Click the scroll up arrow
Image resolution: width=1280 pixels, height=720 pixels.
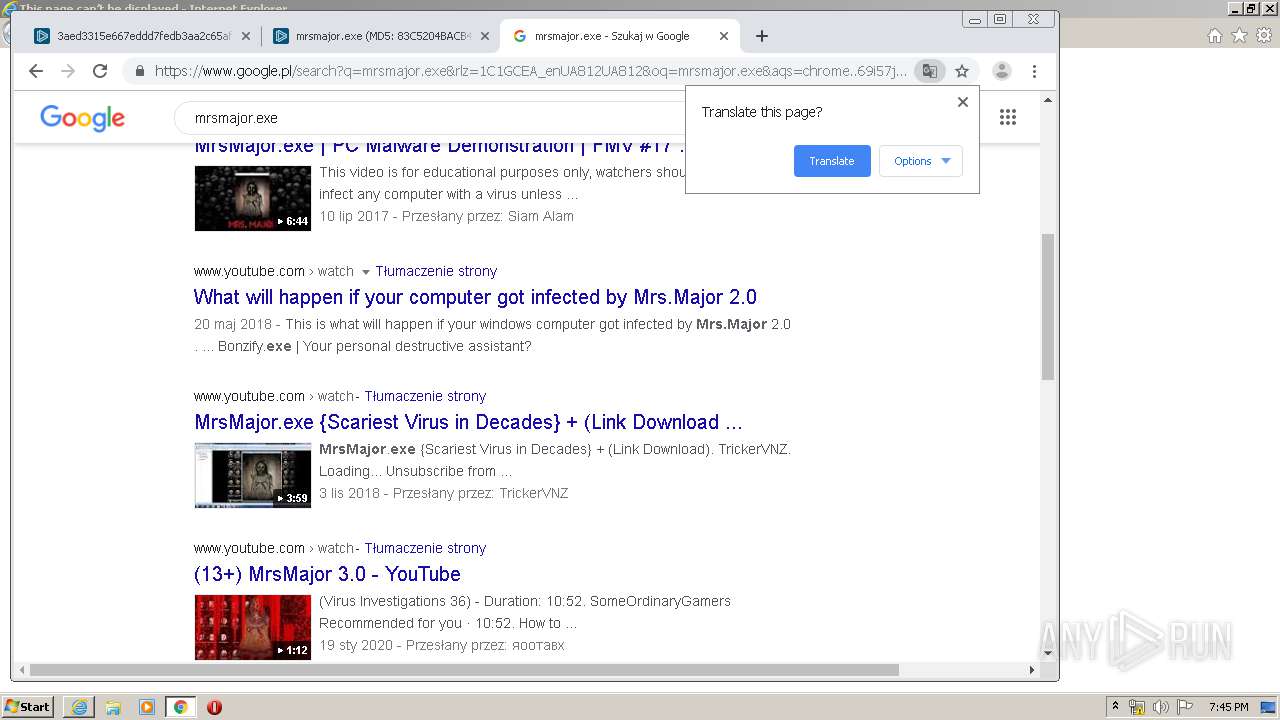(x=1048, y=100)
